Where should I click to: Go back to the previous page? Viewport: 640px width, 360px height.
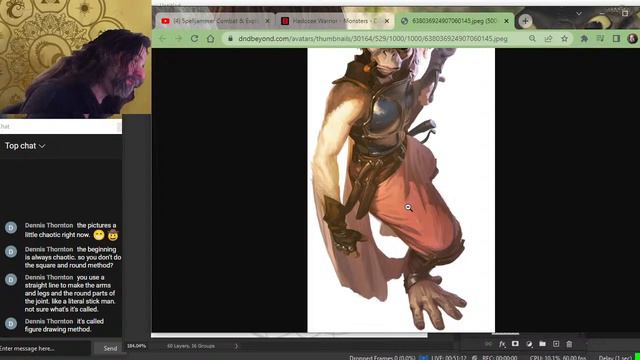click(x=162, y=38)
